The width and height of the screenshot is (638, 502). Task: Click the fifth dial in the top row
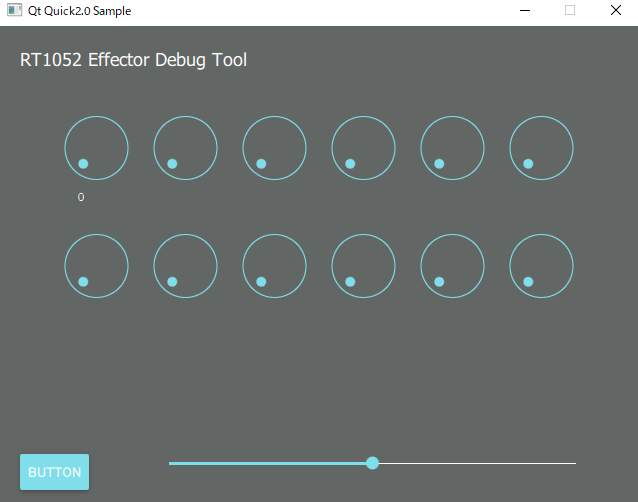[x=452, y=148]
